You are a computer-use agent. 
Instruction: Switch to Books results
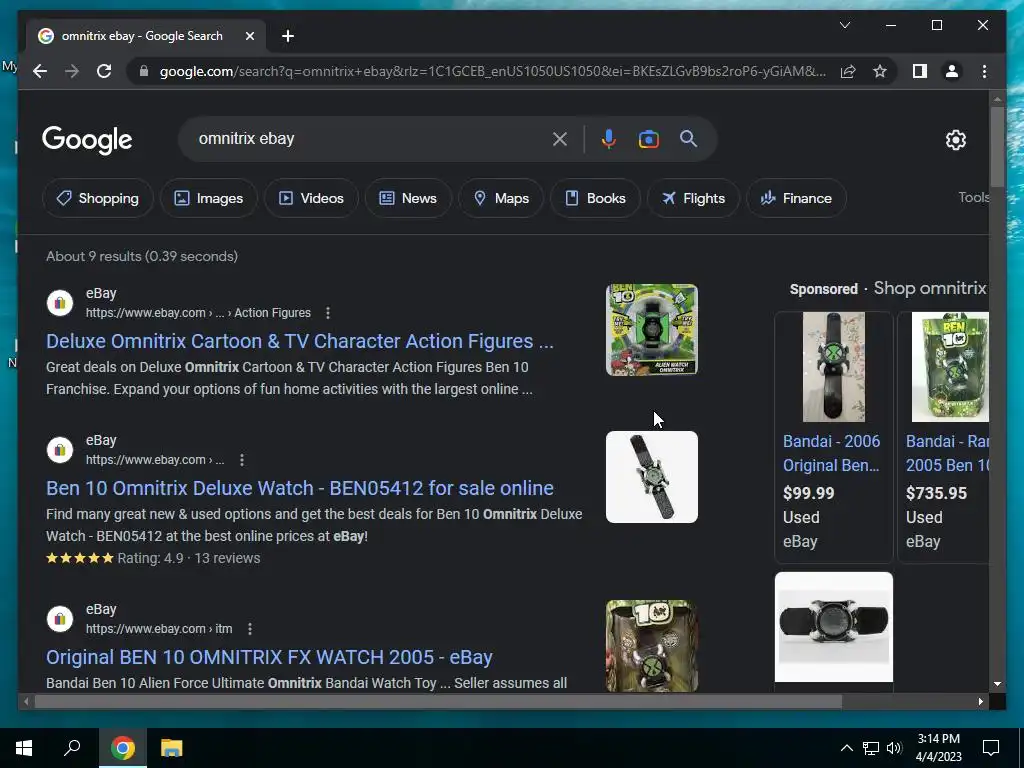(595, 198)
